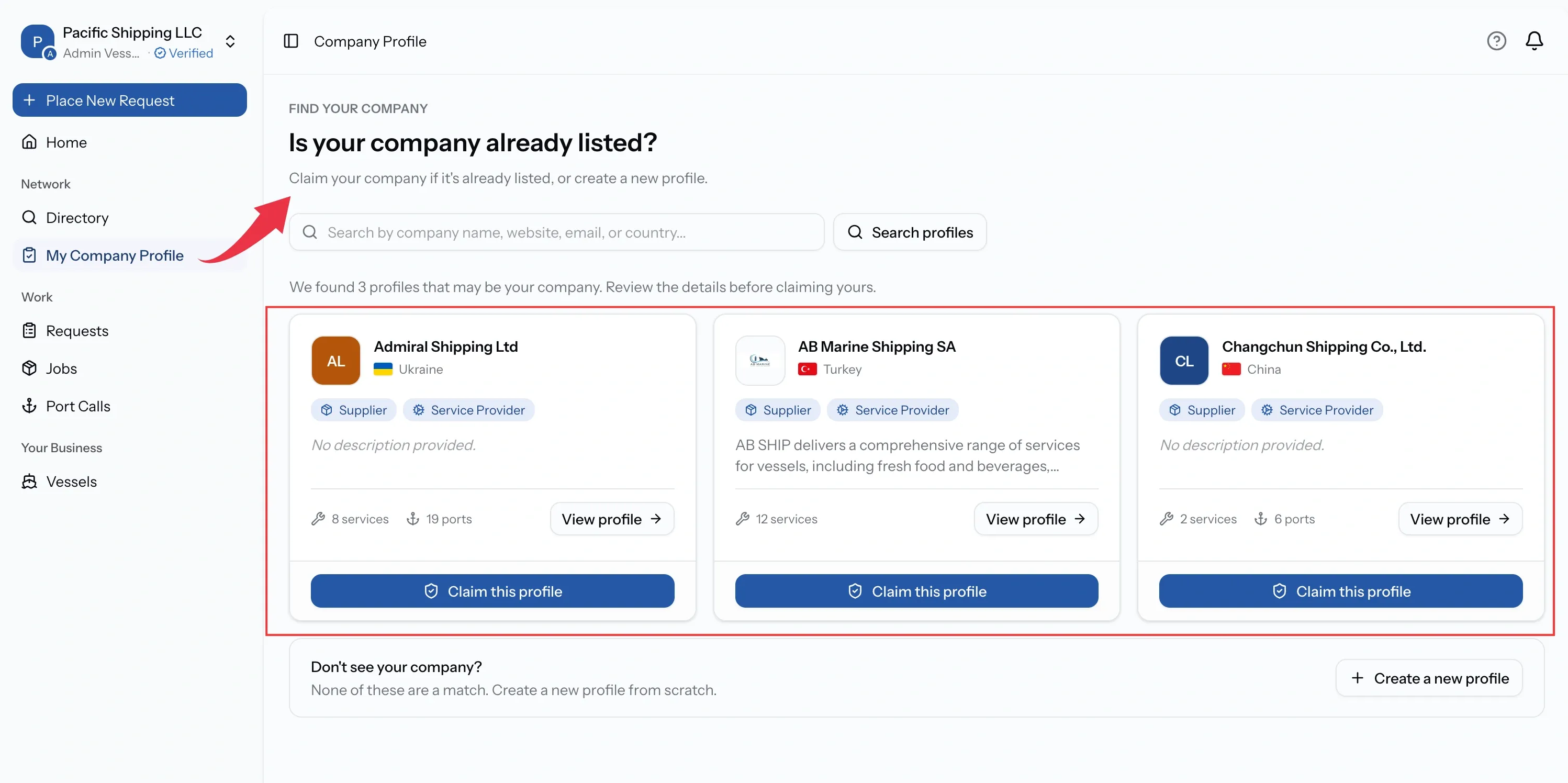View profile of AB Marine Shipping SA
This screenshot has height=783, width=1568.
[x=1036, y=519]
